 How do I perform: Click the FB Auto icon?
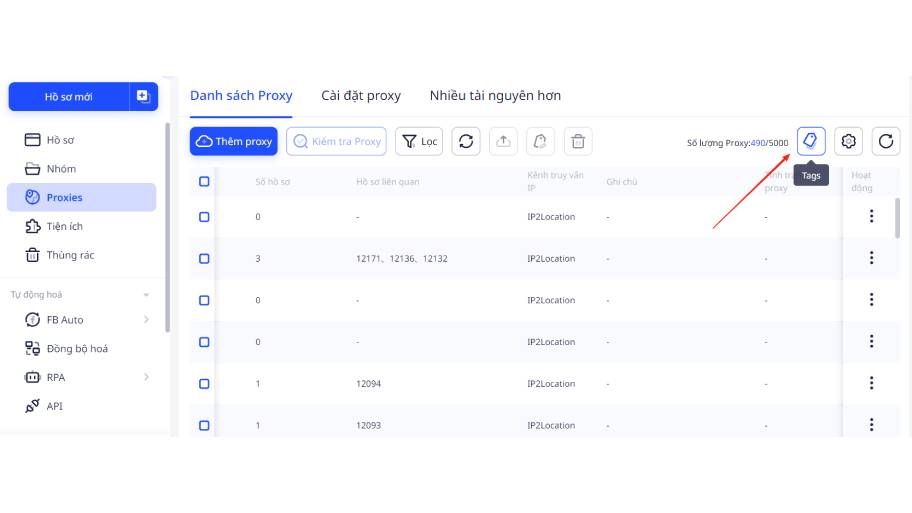(x=33, y=319)
